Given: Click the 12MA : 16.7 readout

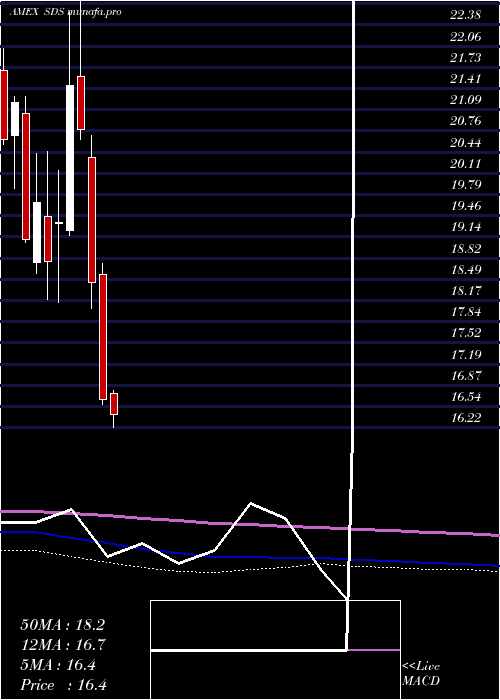Looking at the screenshot, I should (62, 645).
